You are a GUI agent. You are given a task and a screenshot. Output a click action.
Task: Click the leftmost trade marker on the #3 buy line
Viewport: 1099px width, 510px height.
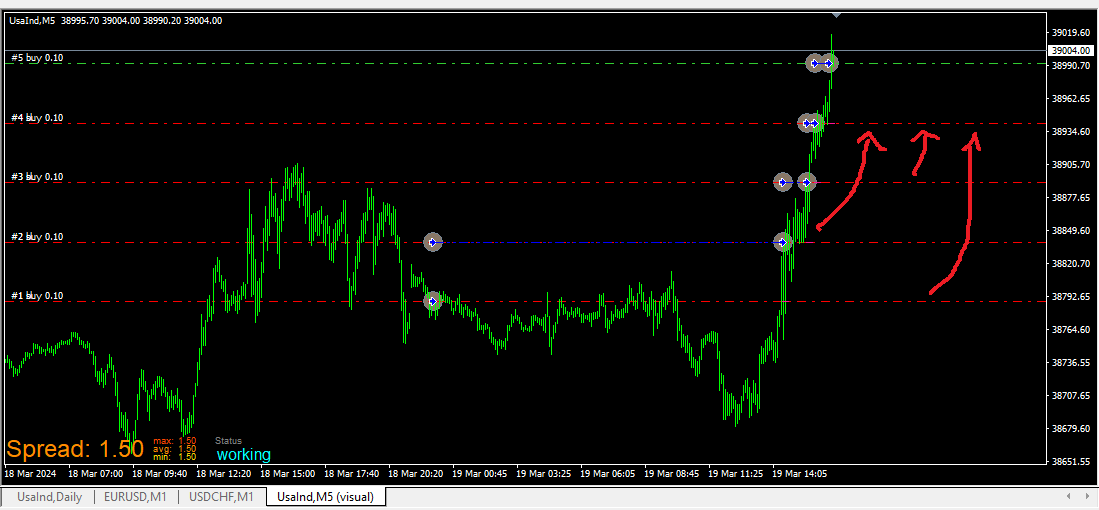[783, 182]
